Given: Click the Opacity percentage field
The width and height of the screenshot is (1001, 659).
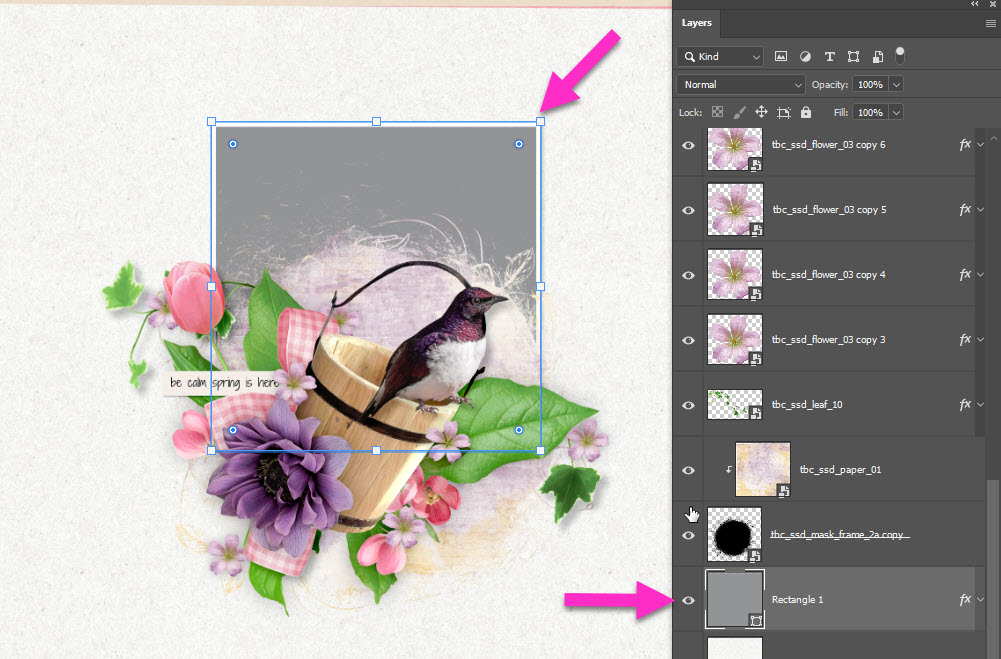Looking at the screenshot, I should point(871,84).
